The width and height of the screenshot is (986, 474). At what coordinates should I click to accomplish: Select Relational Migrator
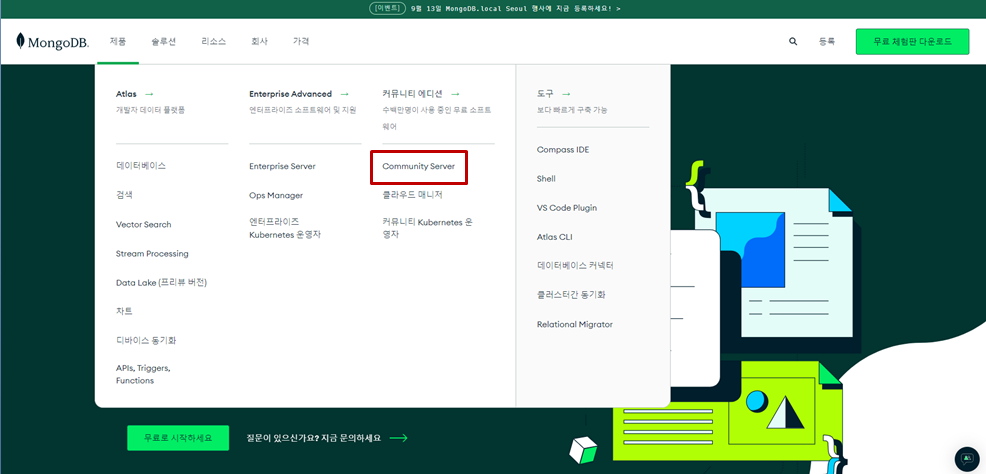(x=575, y=324)
